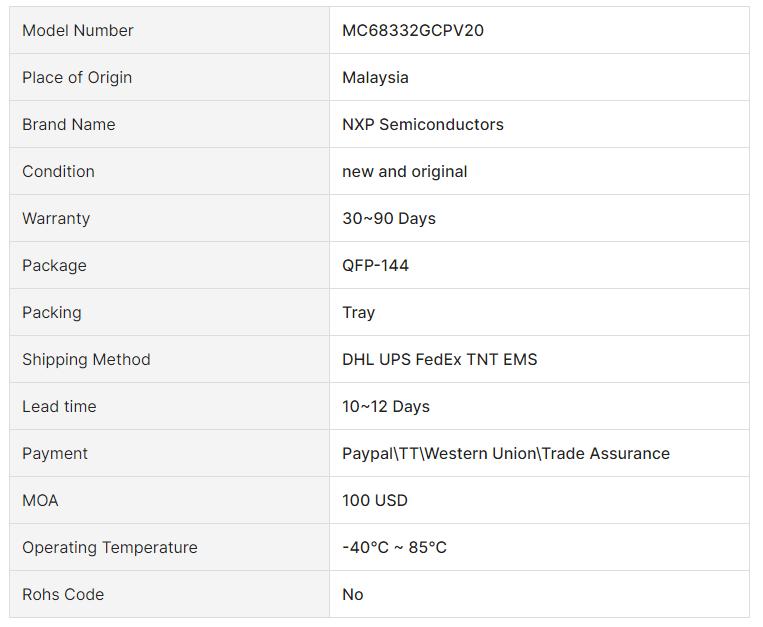The image size is (763, 627).
Task: Click the Place of Origin label
Action: coord(77,77)
